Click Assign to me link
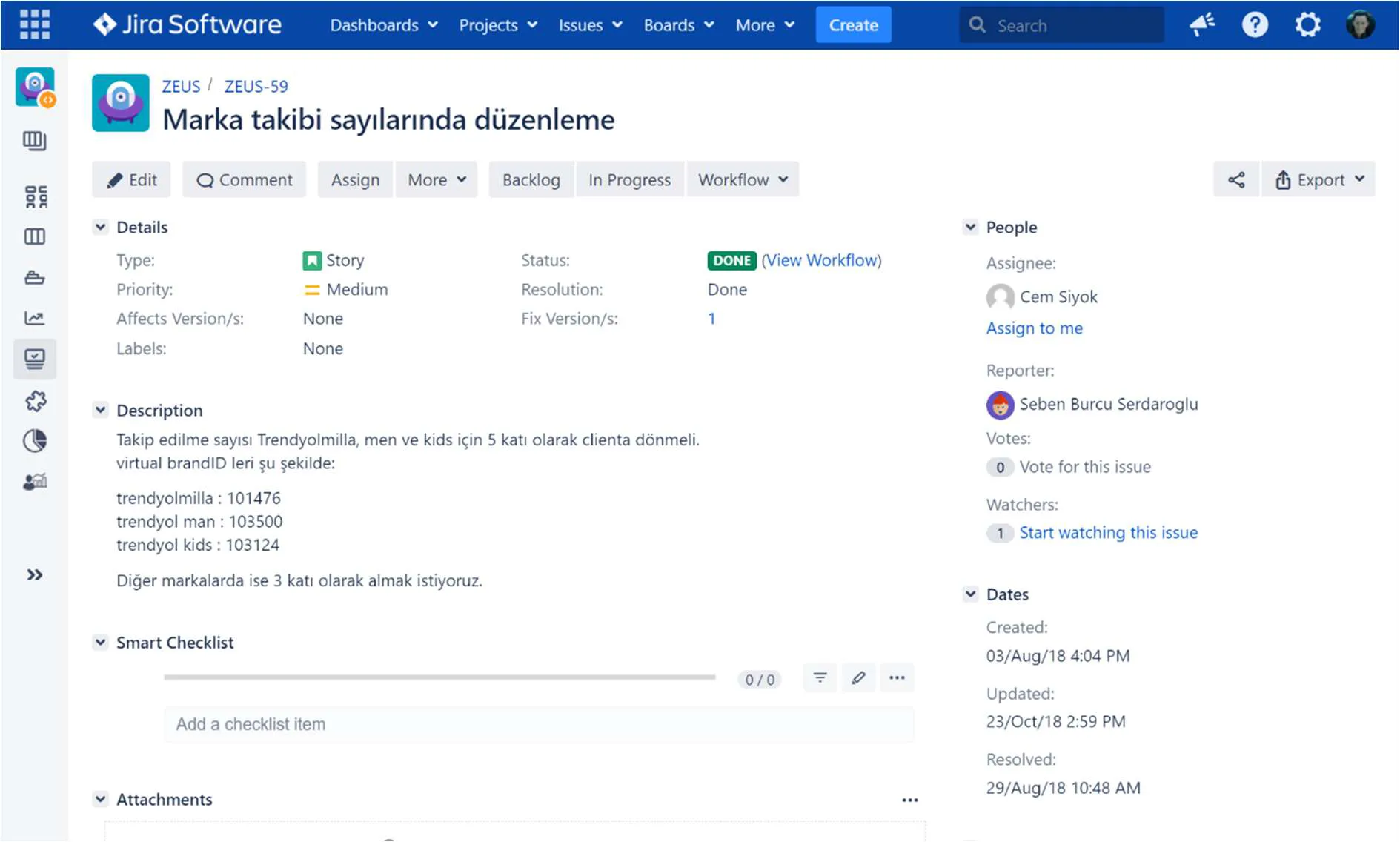The height and width of the screenshot is (842, 1400). [1034, 328]
